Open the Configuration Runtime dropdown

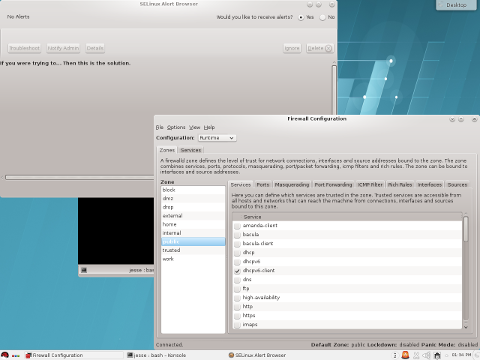tap(217, 138)
